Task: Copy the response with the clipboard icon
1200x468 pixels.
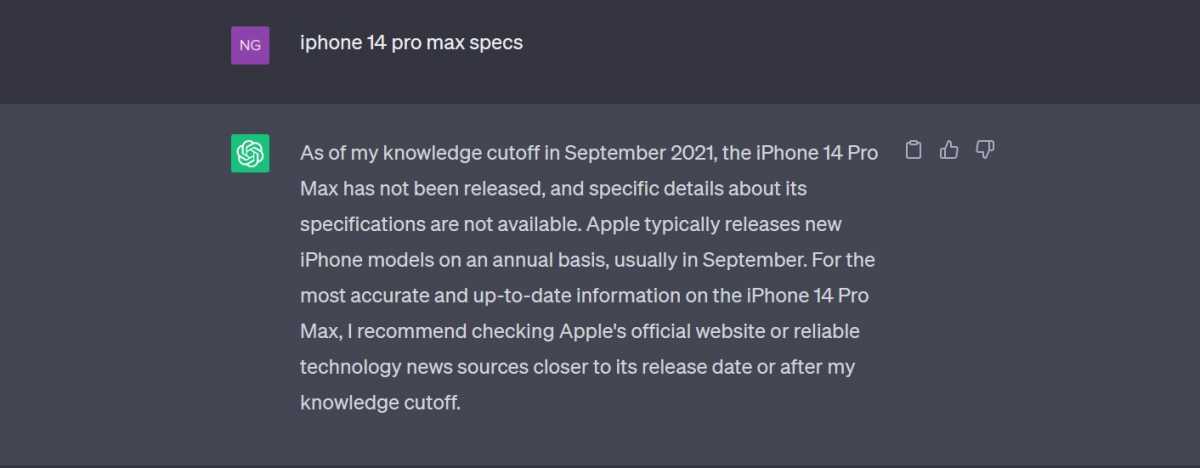Action: click(913, 150)
